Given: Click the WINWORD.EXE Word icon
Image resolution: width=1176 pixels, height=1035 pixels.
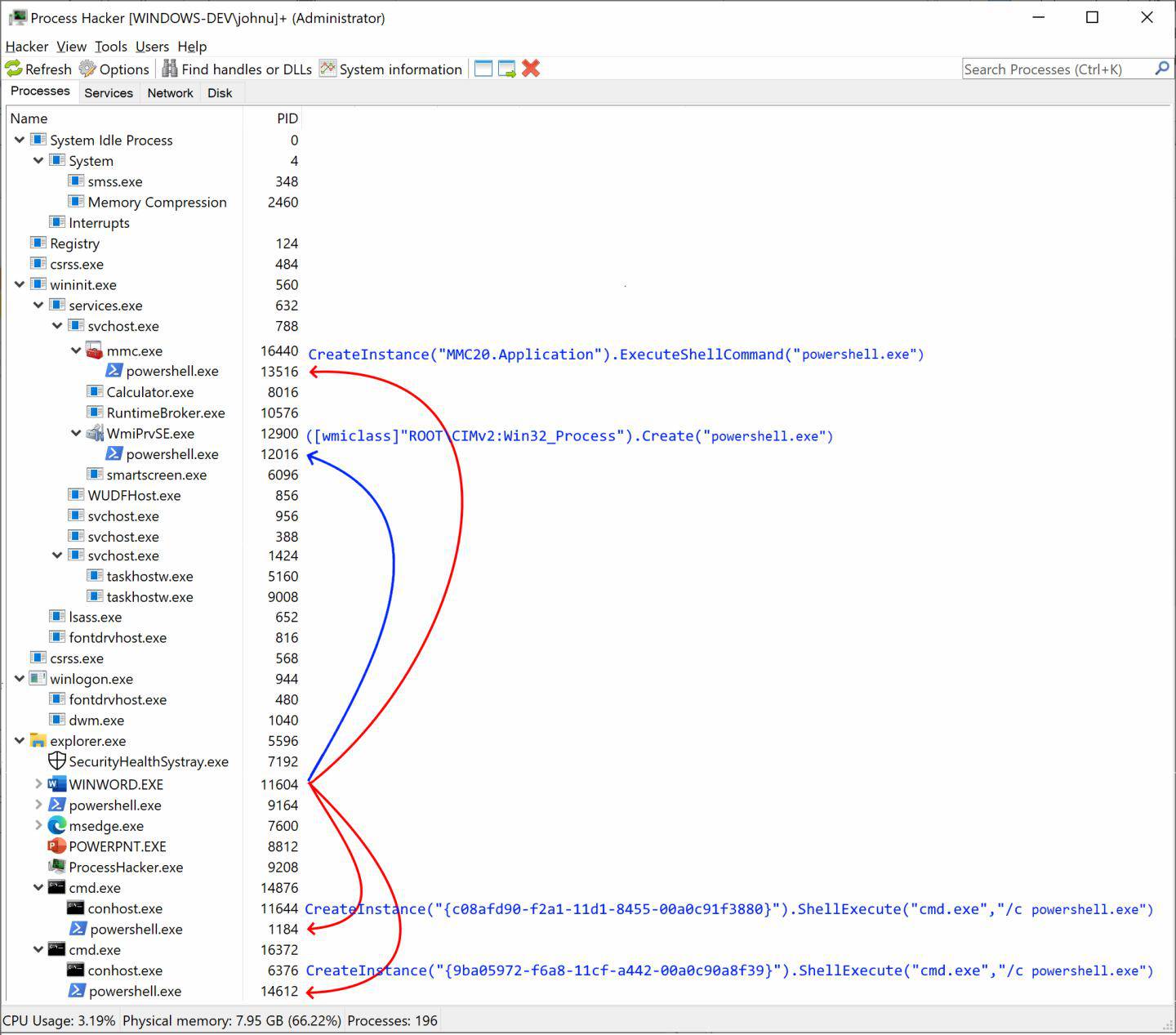Looking at the screenshot, I should [57, 784].
